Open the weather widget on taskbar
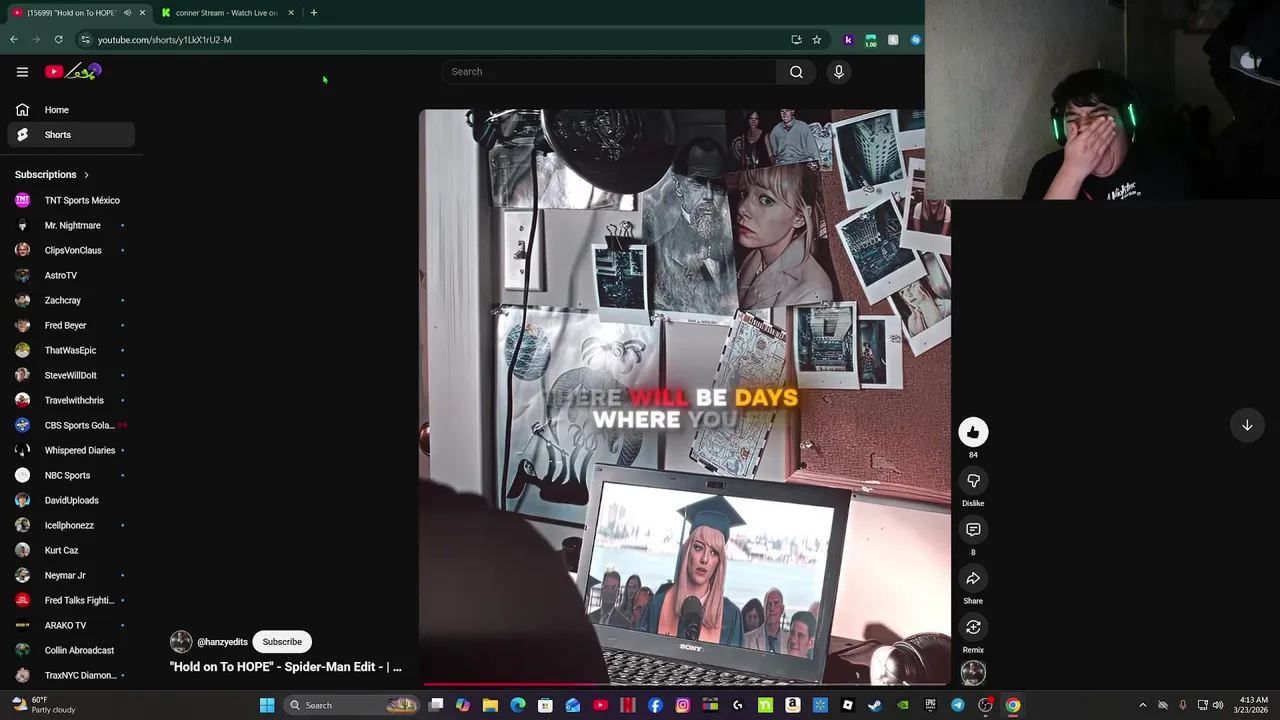This screenshot has height=720, width=1280. pos(42,705)
